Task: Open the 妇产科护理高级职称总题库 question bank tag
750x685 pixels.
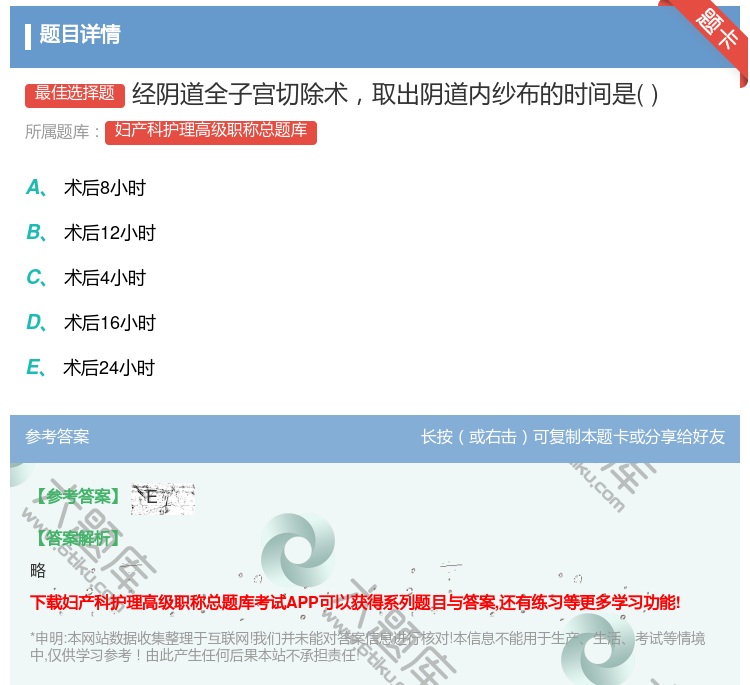Action: (210, 131)
